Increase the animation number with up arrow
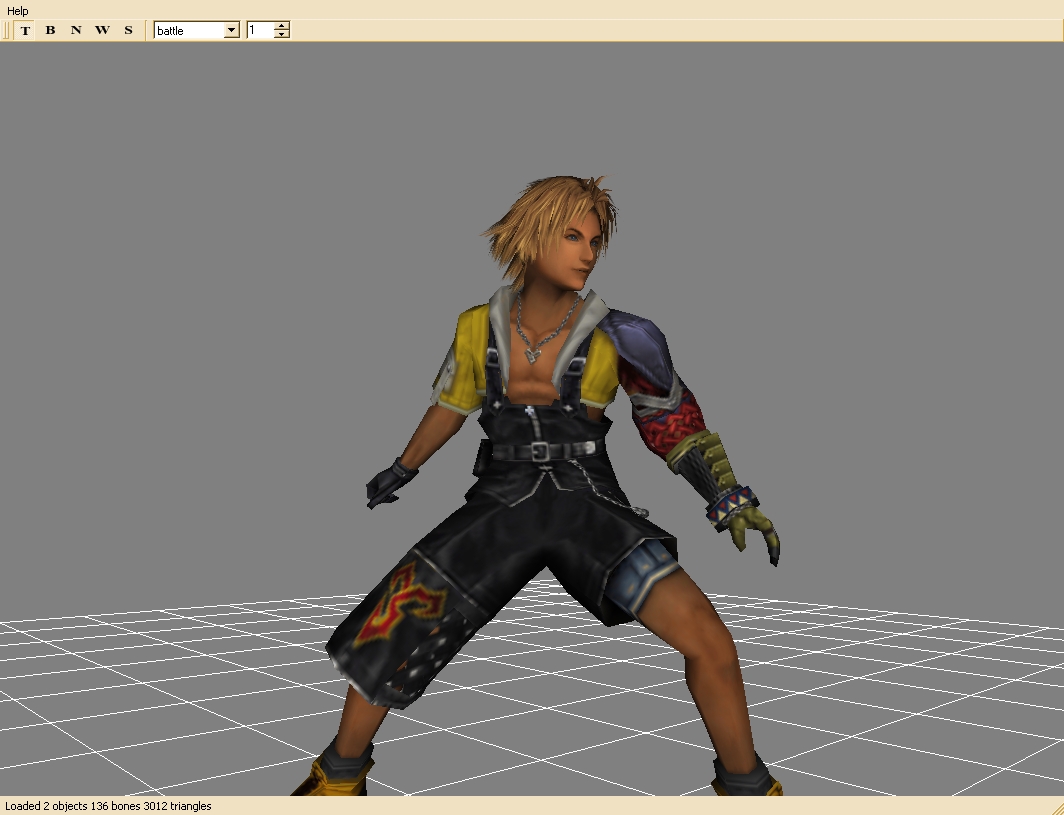This screenshot has height=815, width=1064. pos(282,26)
